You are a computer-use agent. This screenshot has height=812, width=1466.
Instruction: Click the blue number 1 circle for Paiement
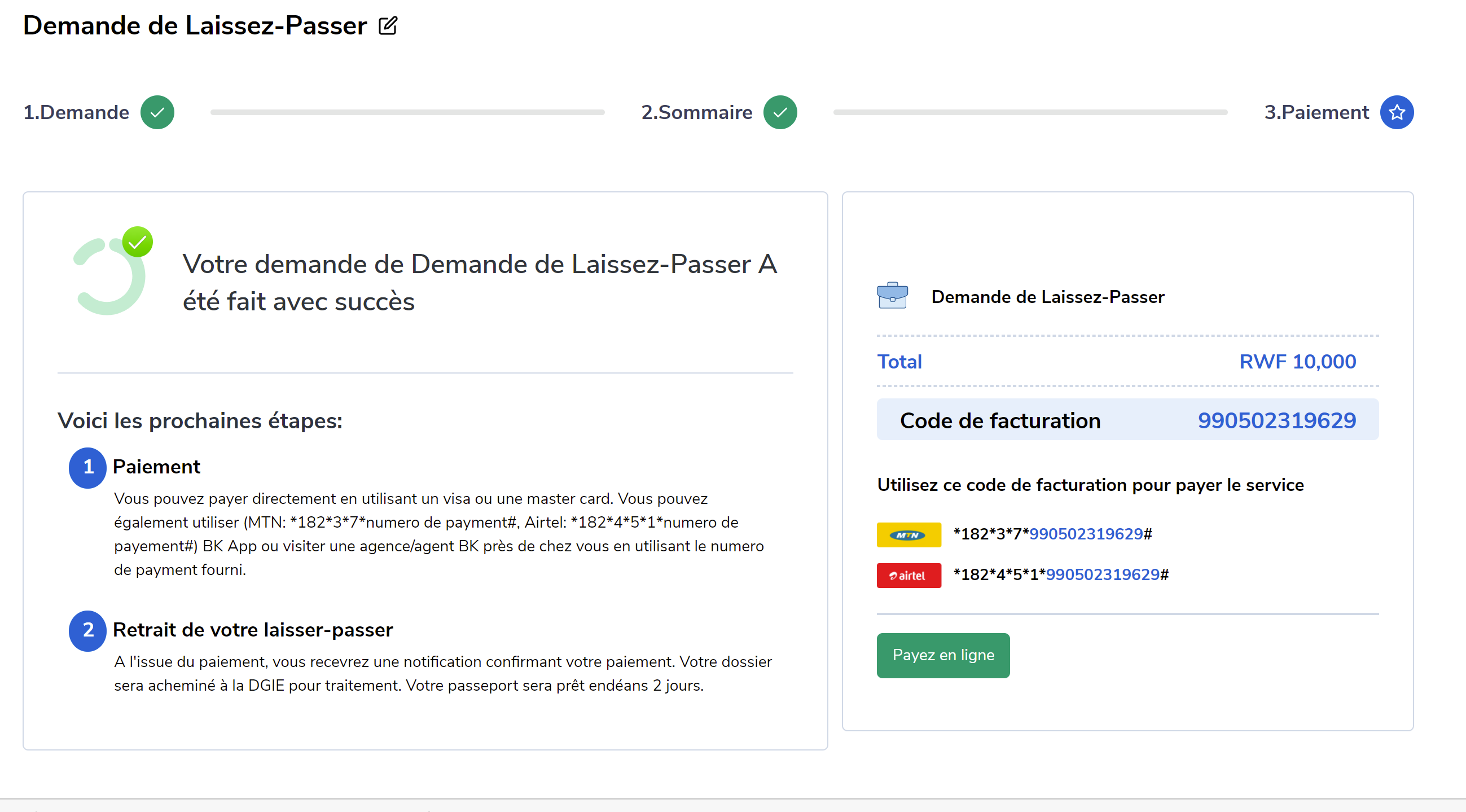click(x=87, y=467)
